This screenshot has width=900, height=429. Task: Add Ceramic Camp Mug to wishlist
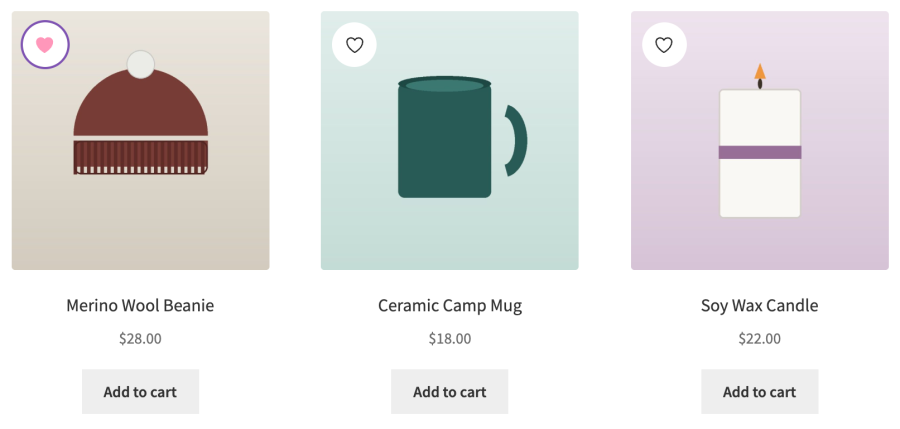pyautogui.click(x=354, y=45)
